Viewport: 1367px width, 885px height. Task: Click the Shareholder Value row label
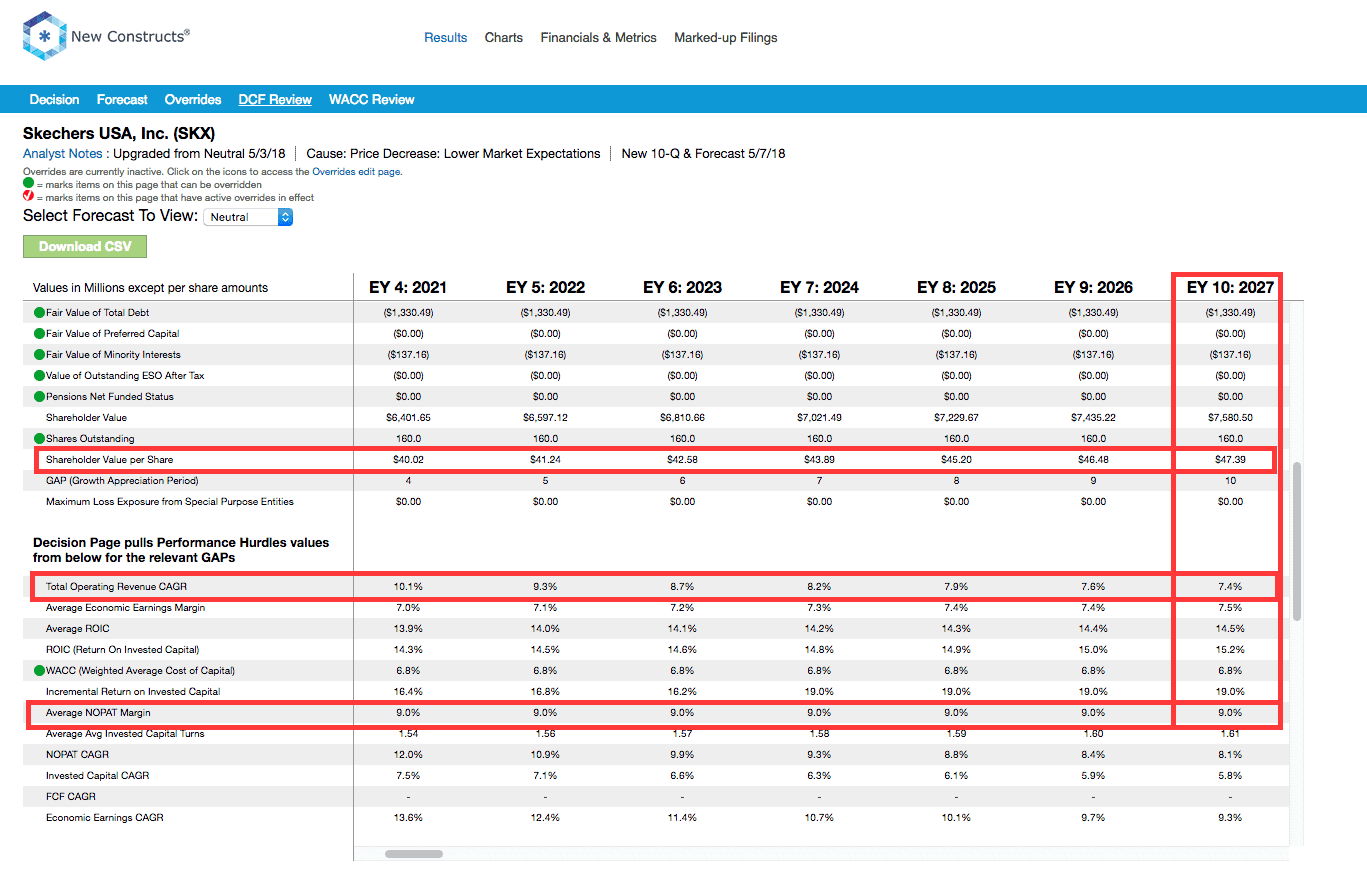86,418
